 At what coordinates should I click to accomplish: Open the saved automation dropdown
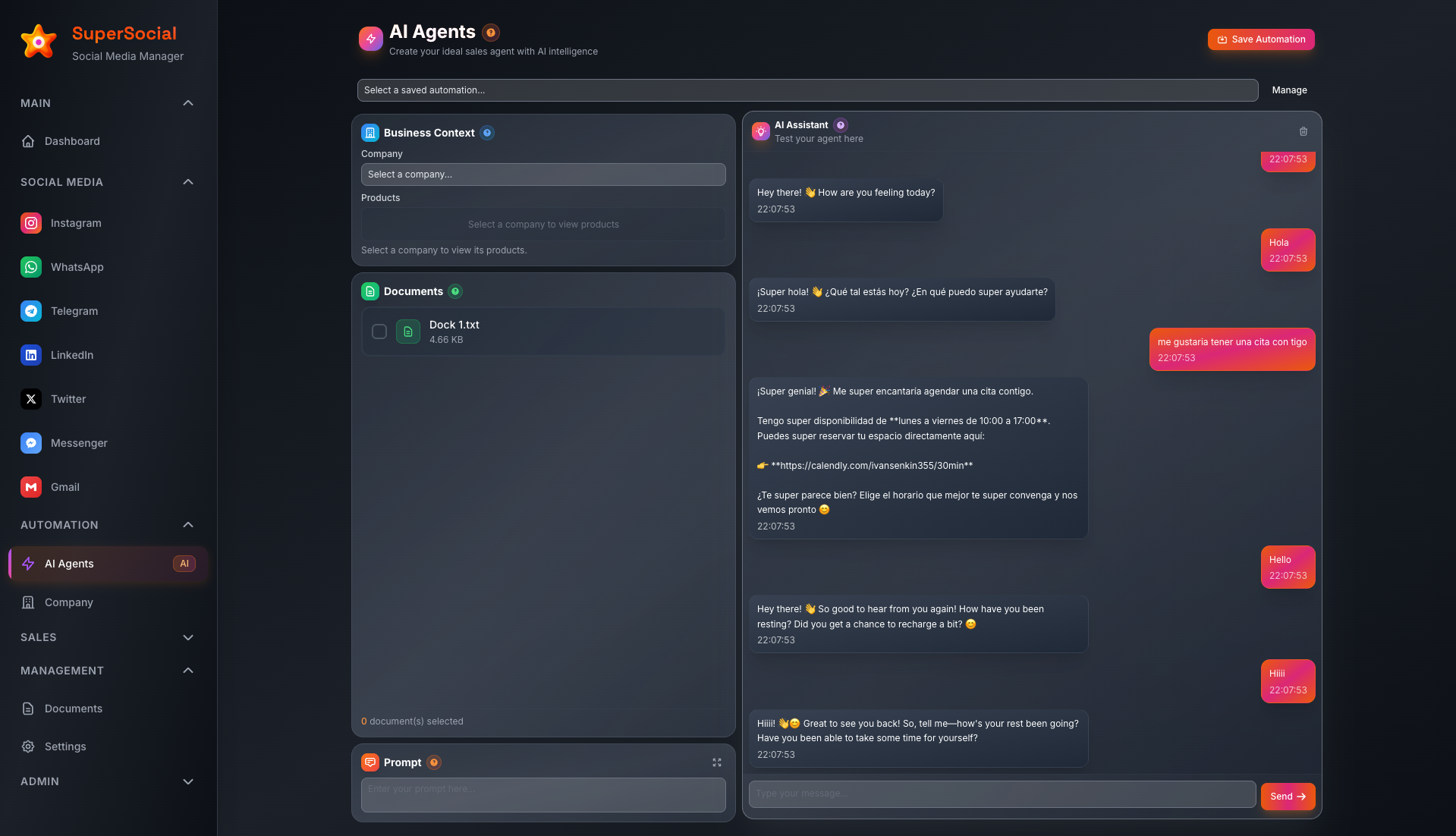807,90
